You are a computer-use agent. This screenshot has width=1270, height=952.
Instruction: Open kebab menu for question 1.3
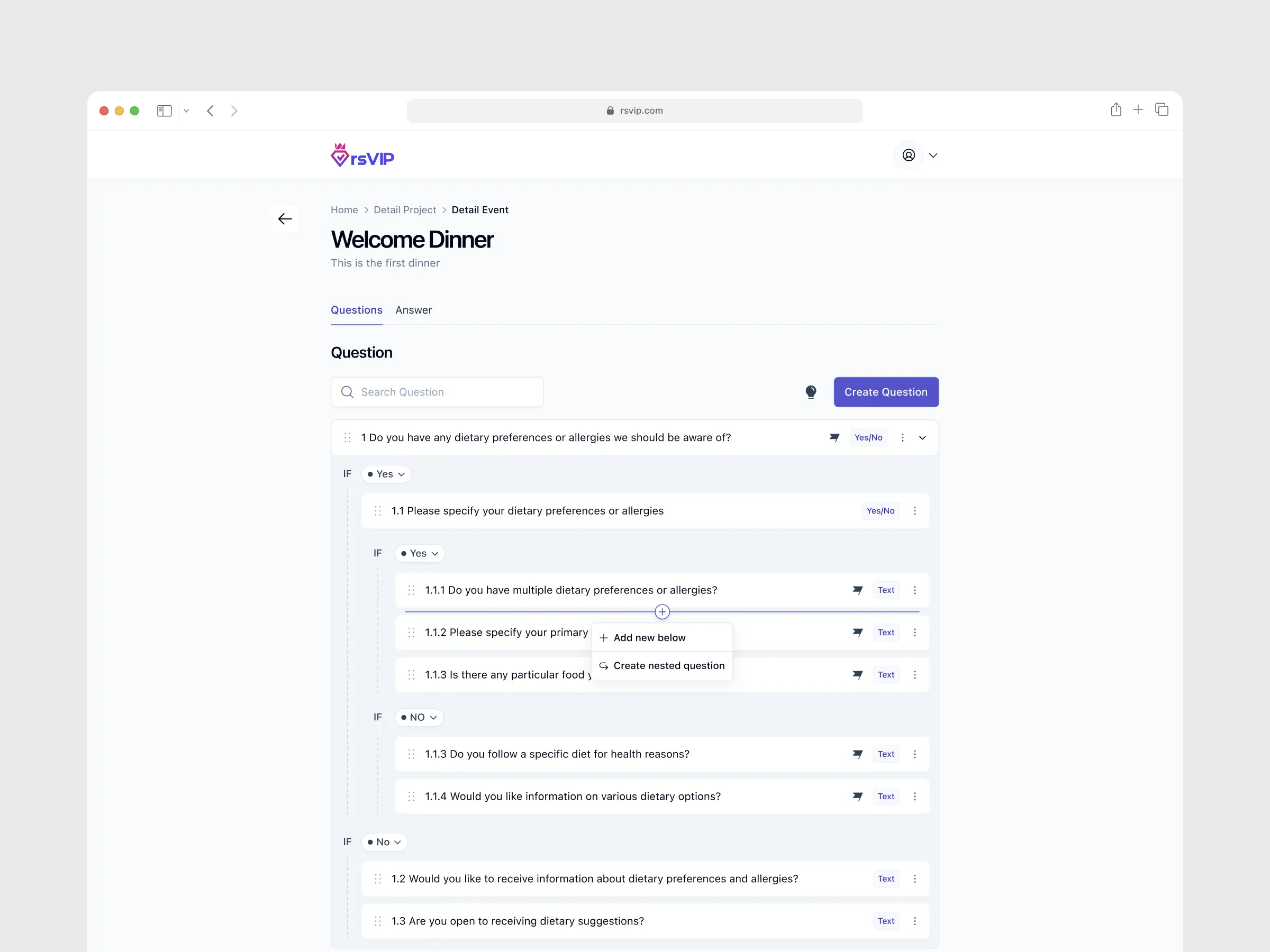point(914,921)
